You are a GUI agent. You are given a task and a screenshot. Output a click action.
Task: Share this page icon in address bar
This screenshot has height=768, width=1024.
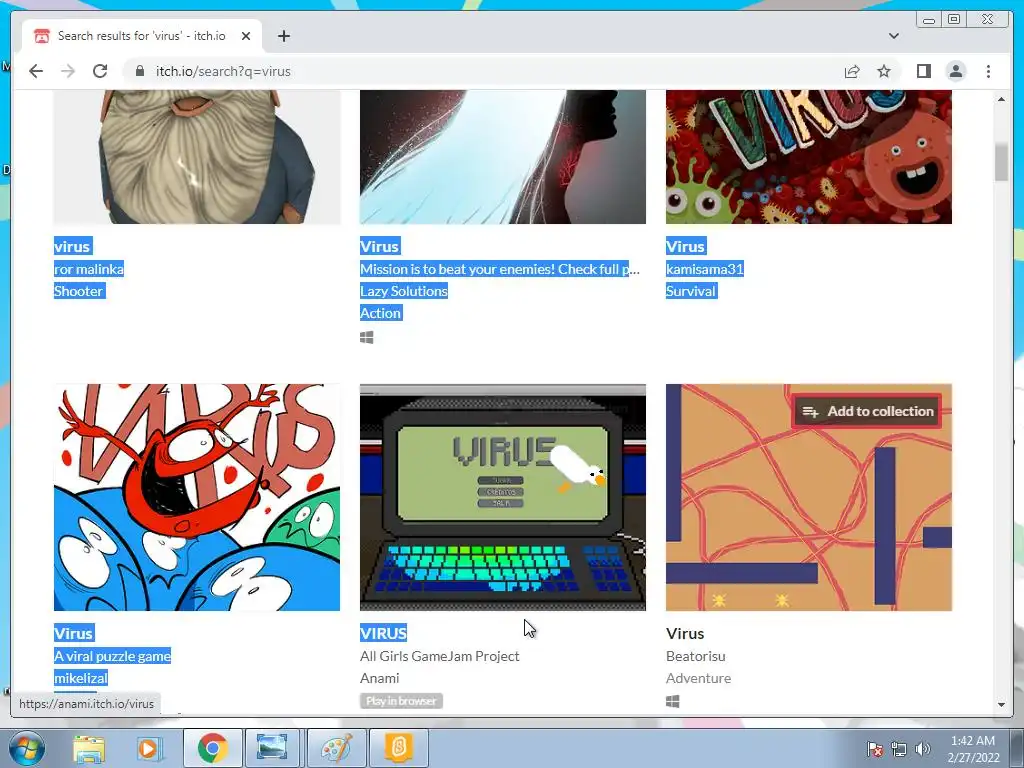click(852, 71)
